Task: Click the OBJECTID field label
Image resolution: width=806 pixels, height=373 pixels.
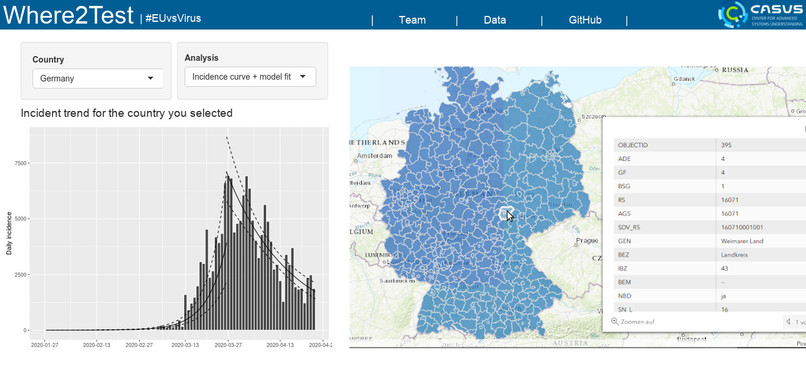Action: pos(632,145)
